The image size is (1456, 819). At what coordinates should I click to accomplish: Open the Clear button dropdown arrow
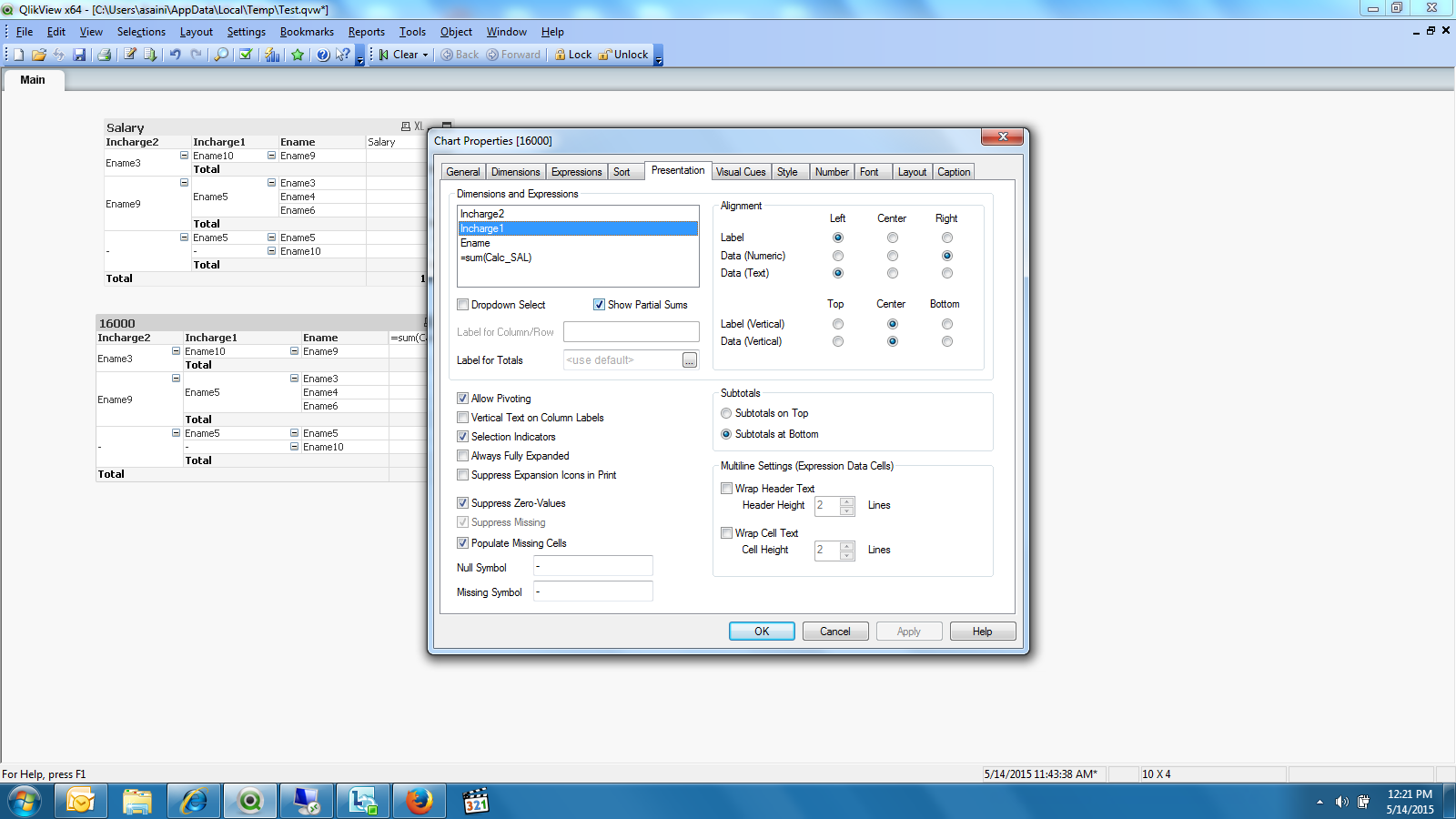click(x=425, y=55)
